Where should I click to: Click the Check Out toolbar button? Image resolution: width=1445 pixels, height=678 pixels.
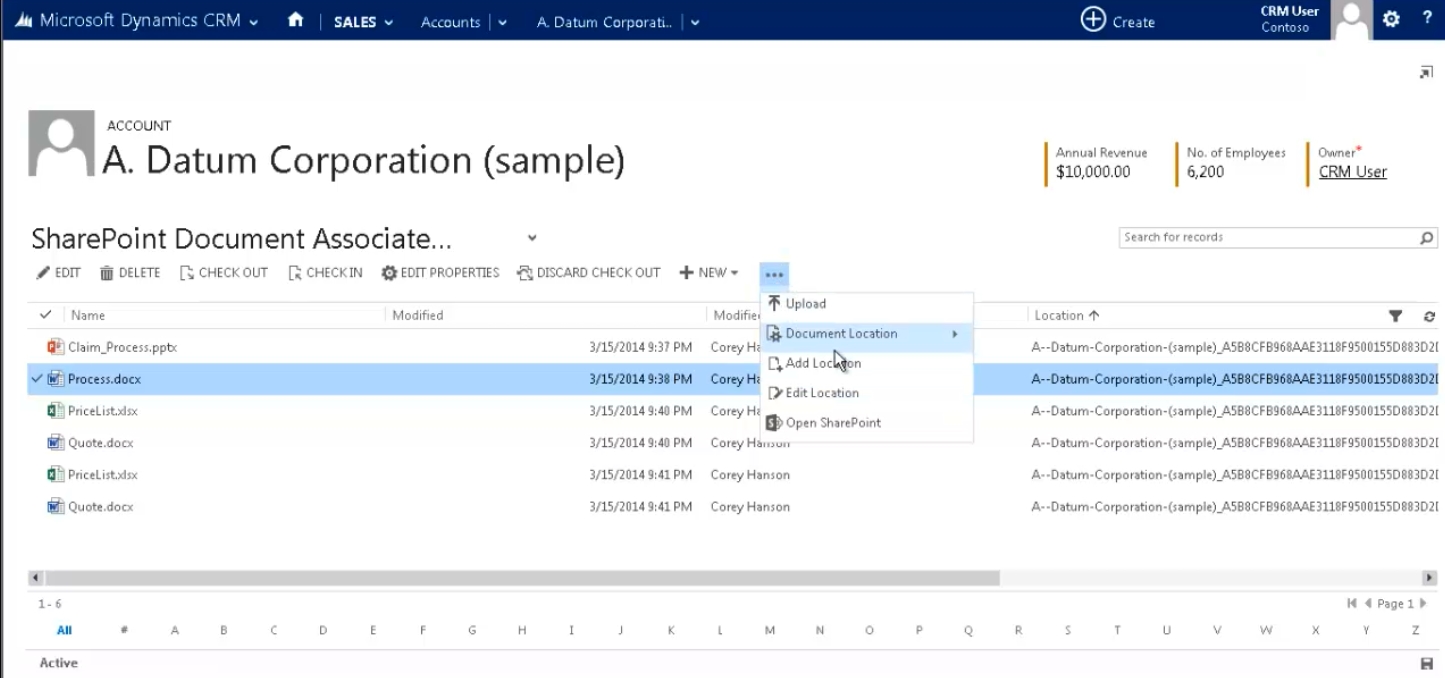pyautogui.click(x=224, y=273)
